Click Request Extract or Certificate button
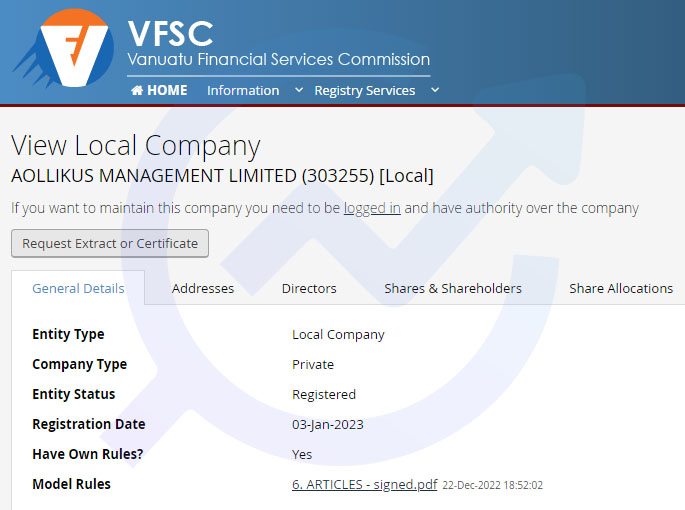 (110, 243)
